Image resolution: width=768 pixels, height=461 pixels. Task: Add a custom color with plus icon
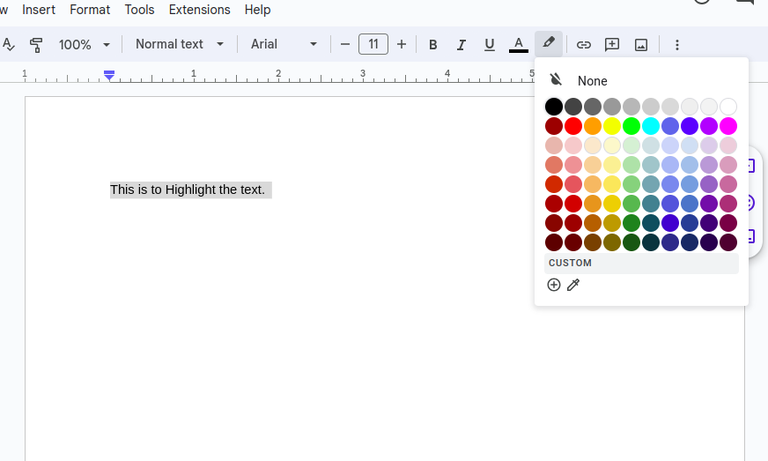[x=554, y=285]
